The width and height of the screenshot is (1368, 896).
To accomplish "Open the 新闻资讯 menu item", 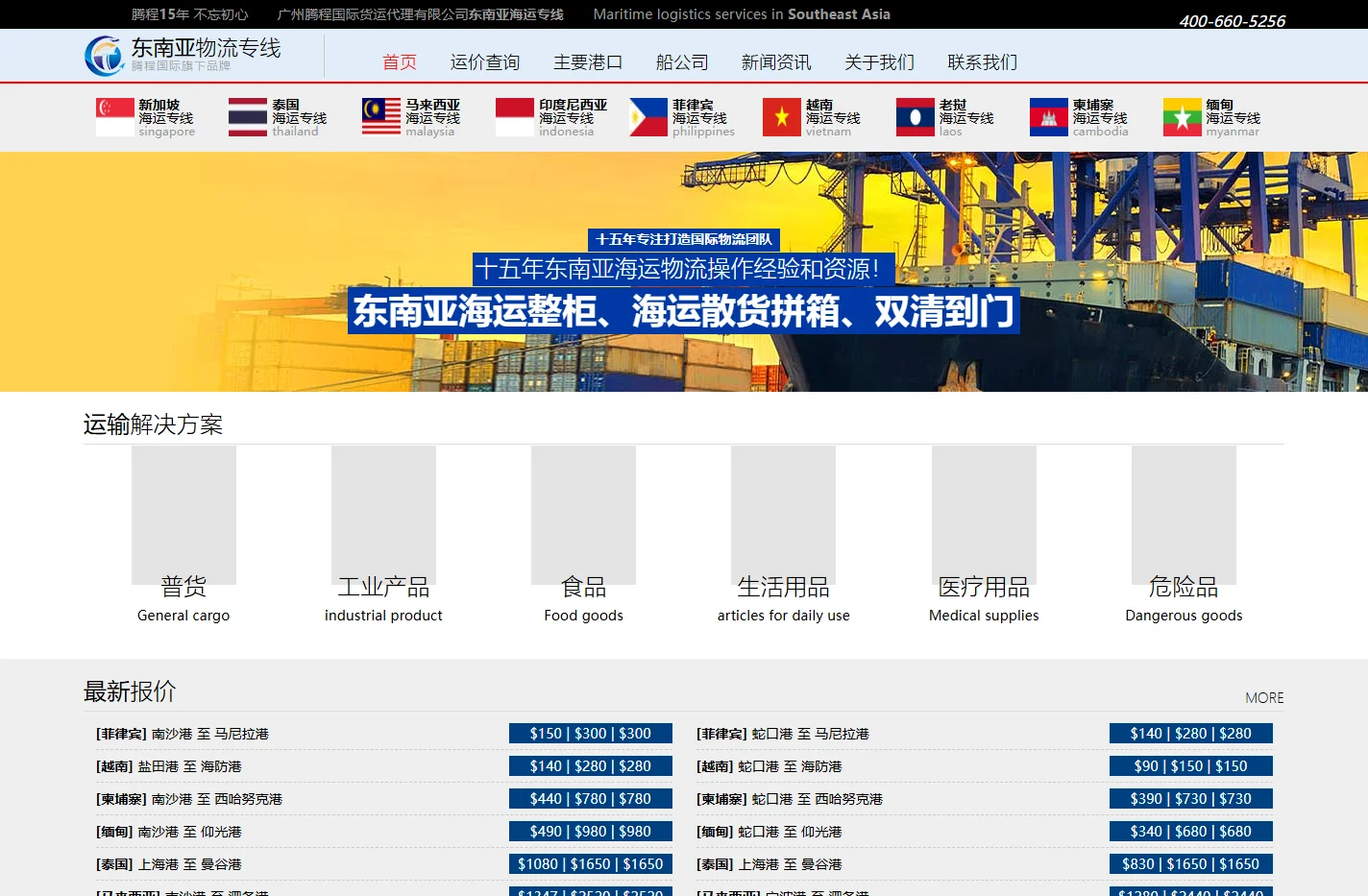I will pyautogui.click(x=776, y=62).
